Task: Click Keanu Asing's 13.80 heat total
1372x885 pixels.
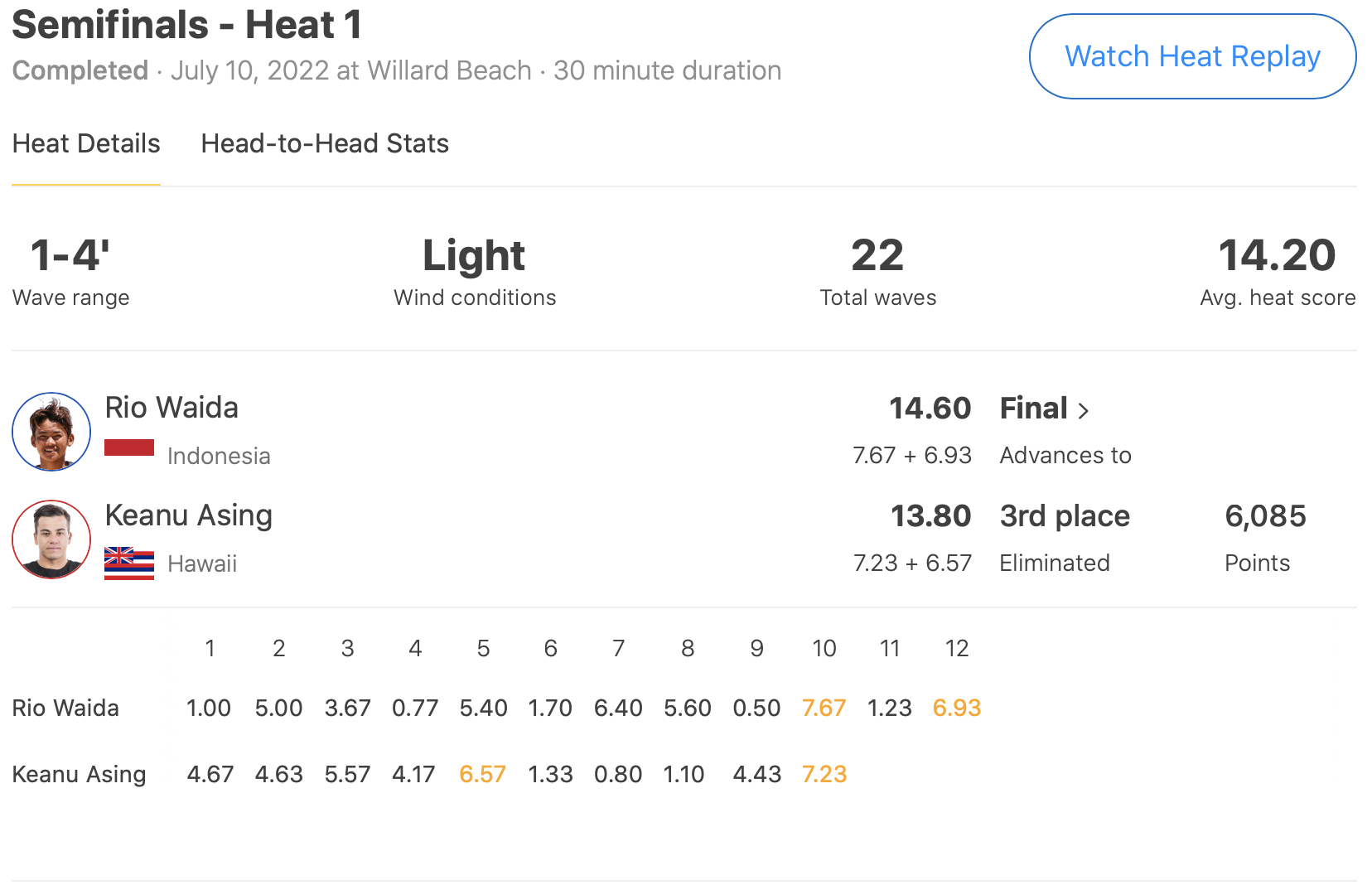Action: (x=930, y=516)
